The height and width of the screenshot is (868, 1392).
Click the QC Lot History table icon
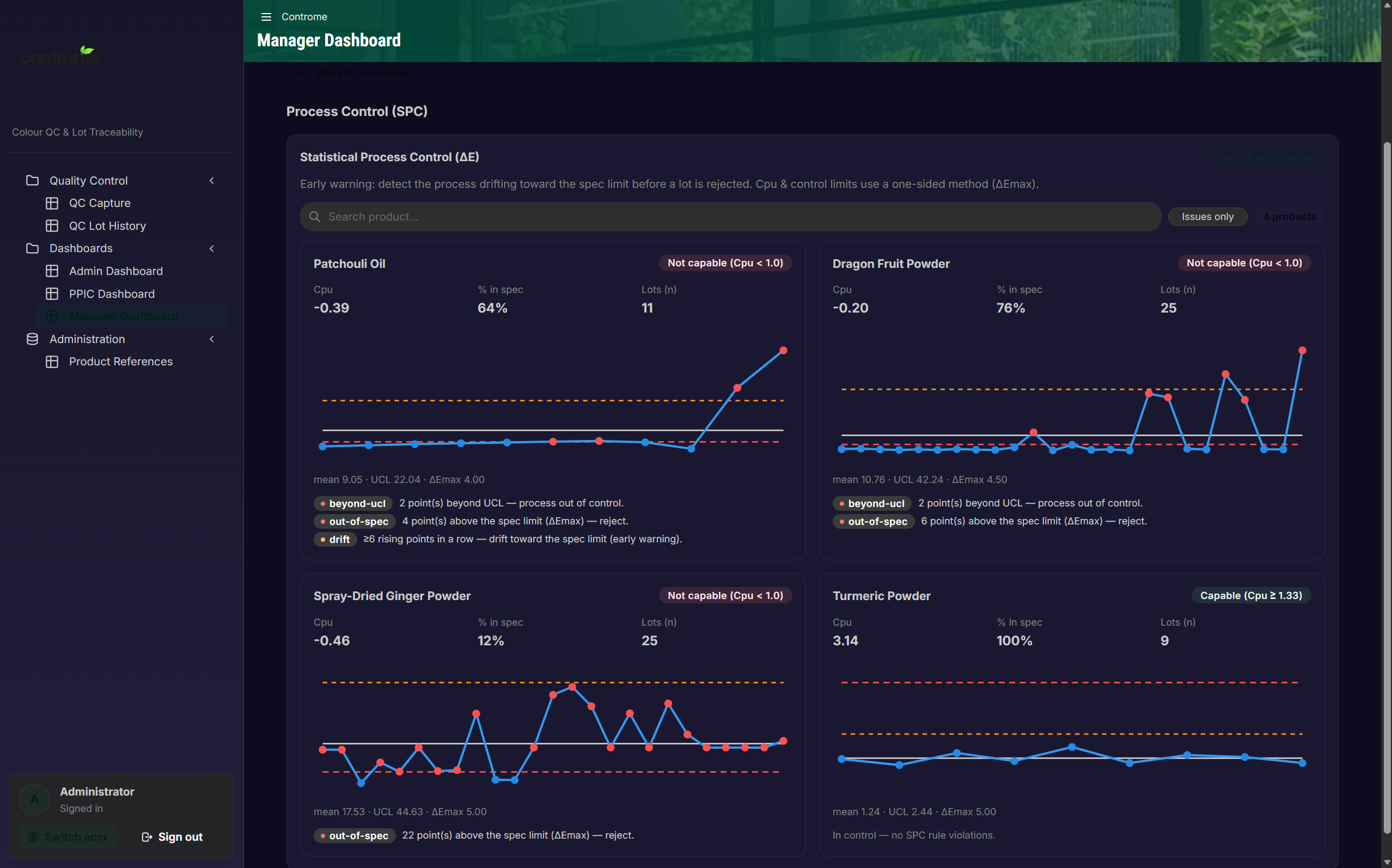[x=52, y=225]
